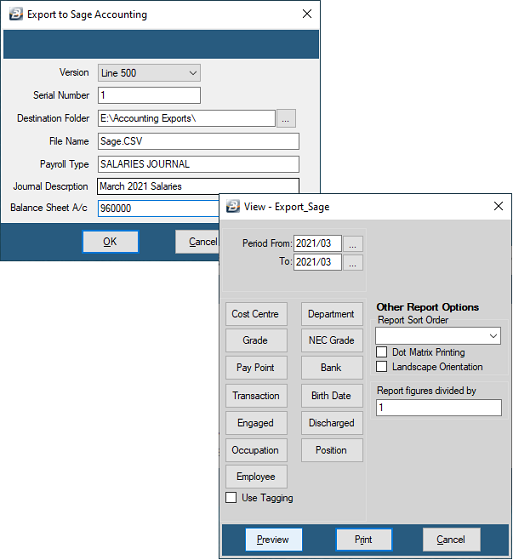Print the Export_Sage report
513x560 pixels.
point(364,539)
